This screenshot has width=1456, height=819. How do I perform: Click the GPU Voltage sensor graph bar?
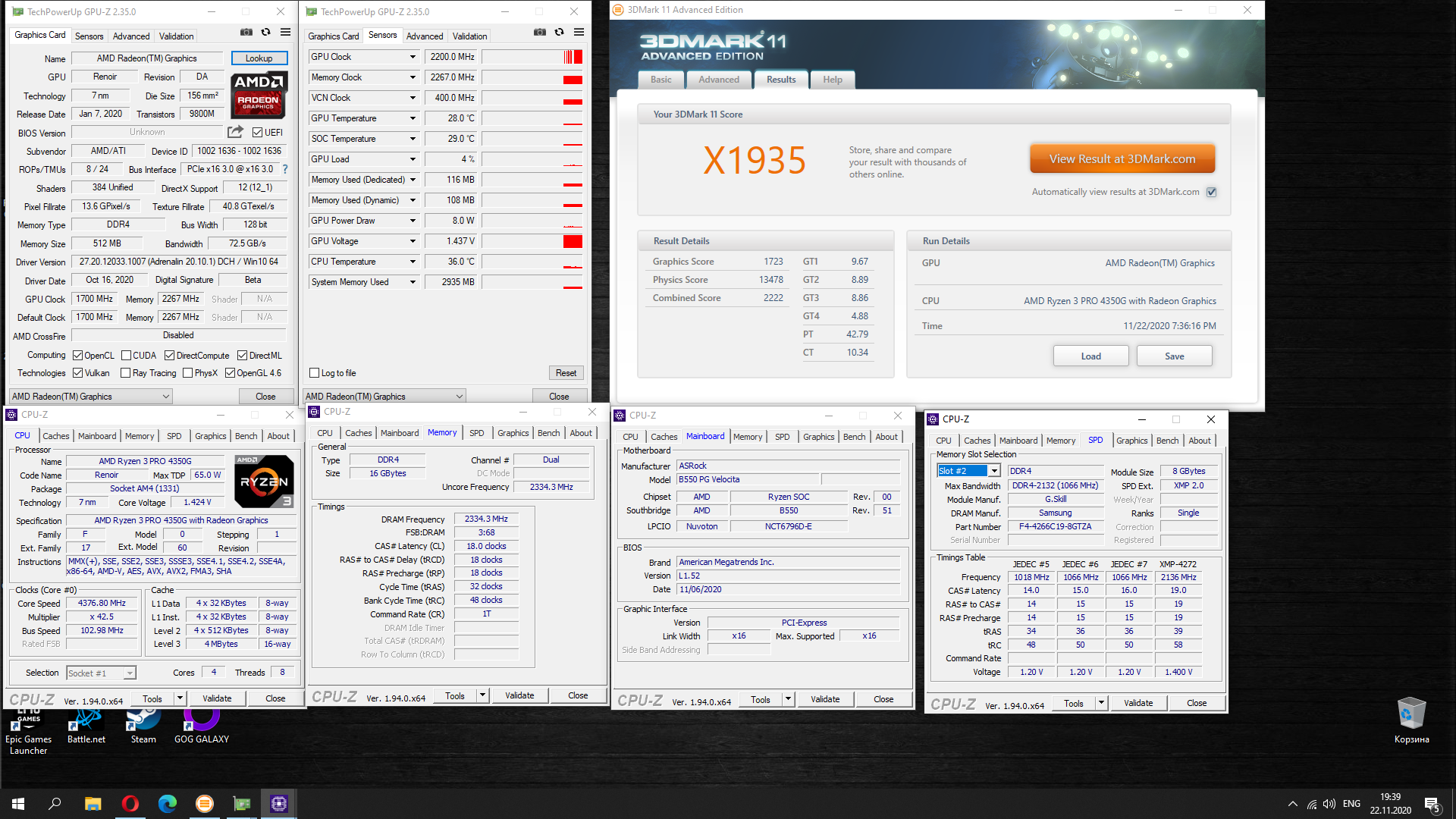click(532, 241)
